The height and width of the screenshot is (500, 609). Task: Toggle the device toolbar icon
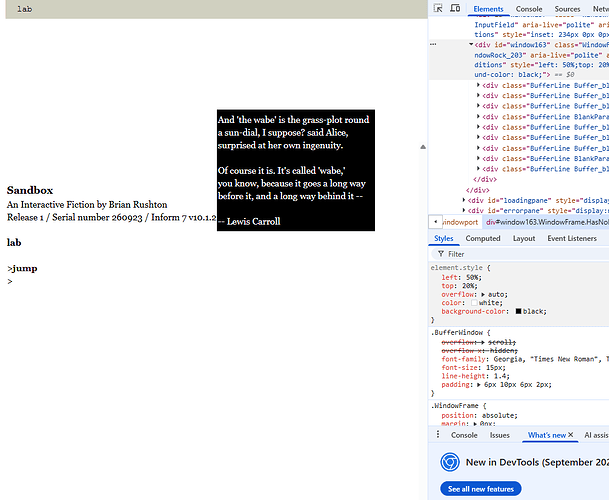point(455,8)
